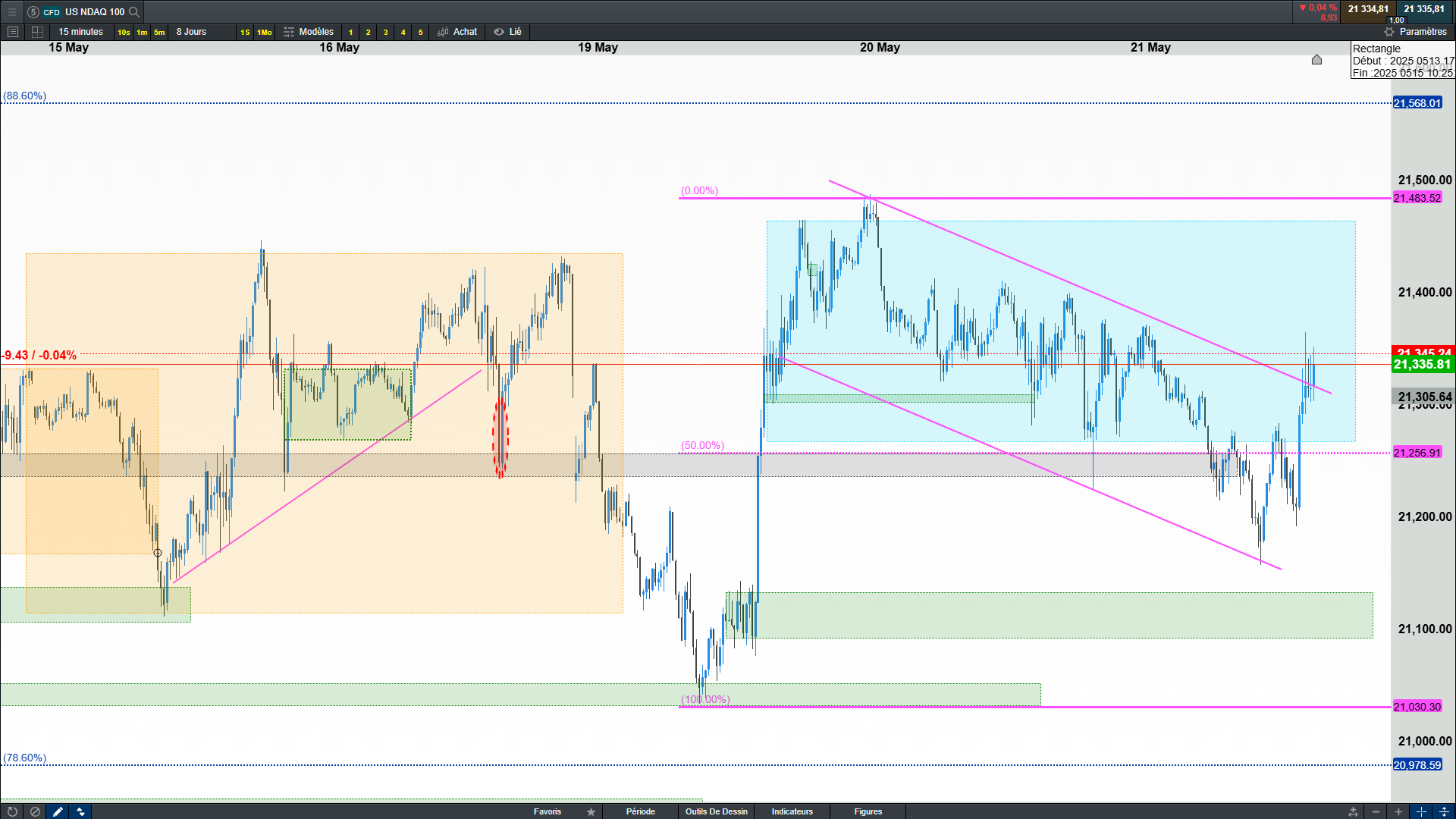Open Paramètres settings

[1415, 32]
